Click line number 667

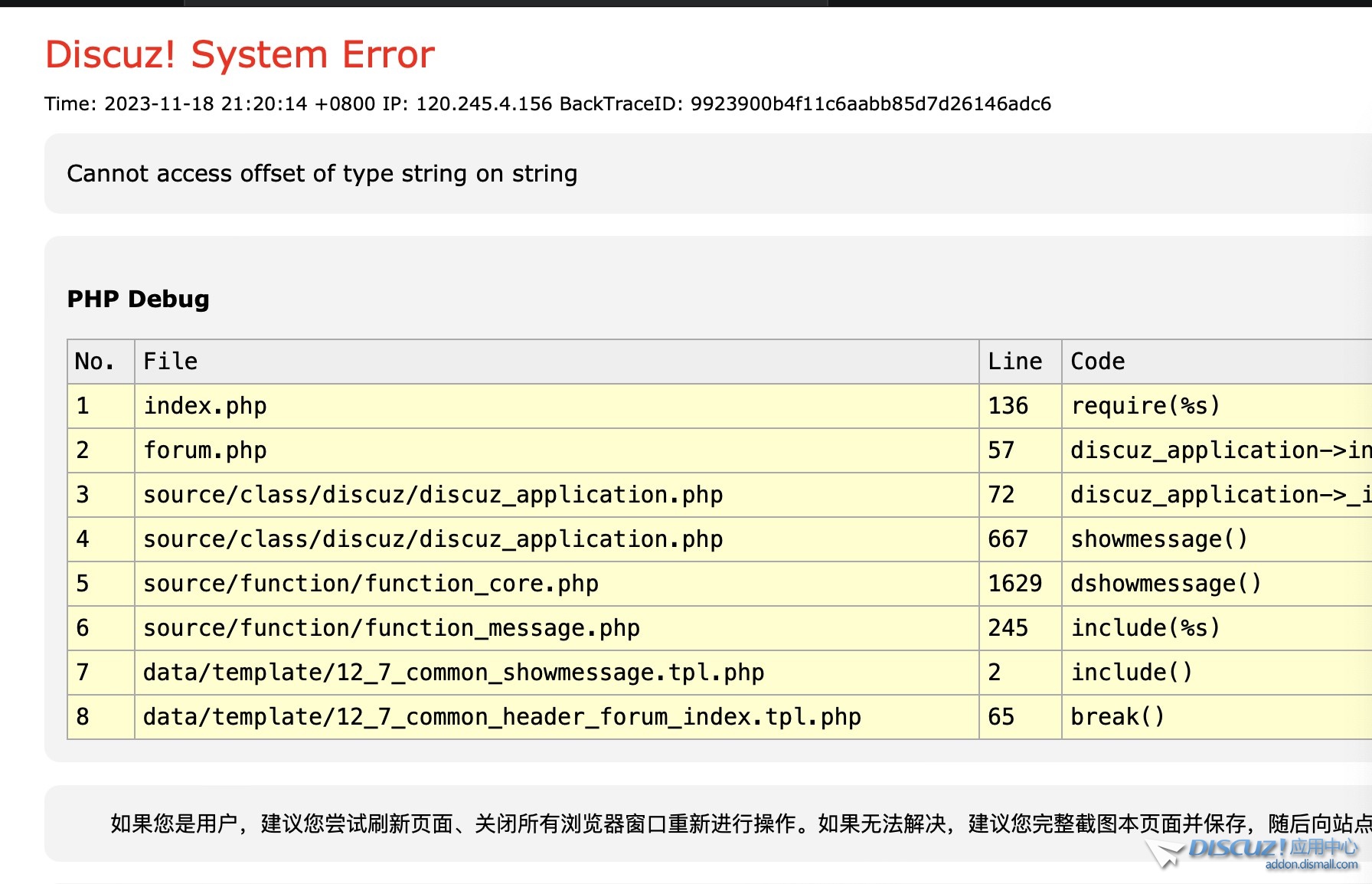click(x=1021, y=539)
